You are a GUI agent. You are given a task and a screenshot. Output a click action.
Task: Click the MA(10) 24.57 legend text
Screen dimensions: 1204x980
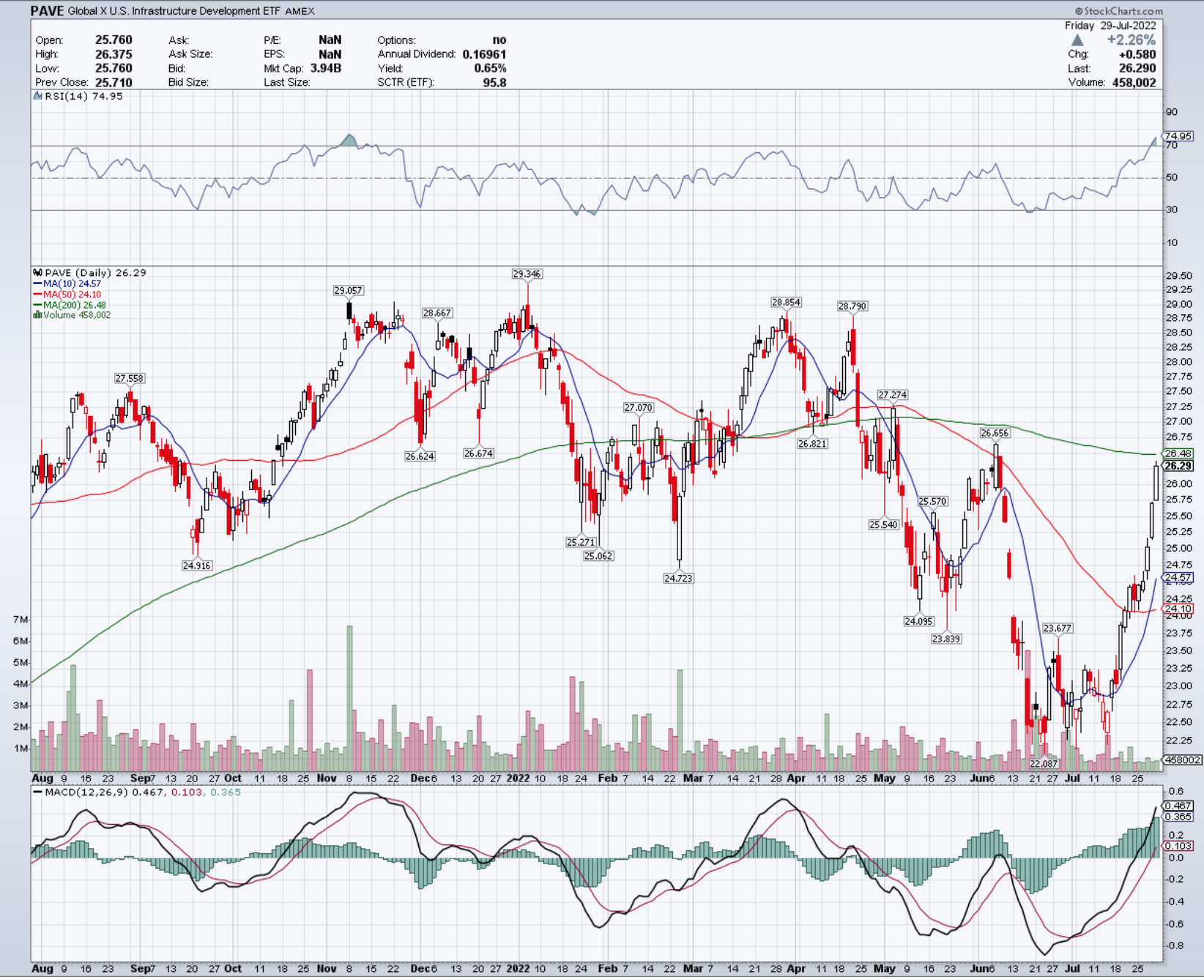pos(73,283)
